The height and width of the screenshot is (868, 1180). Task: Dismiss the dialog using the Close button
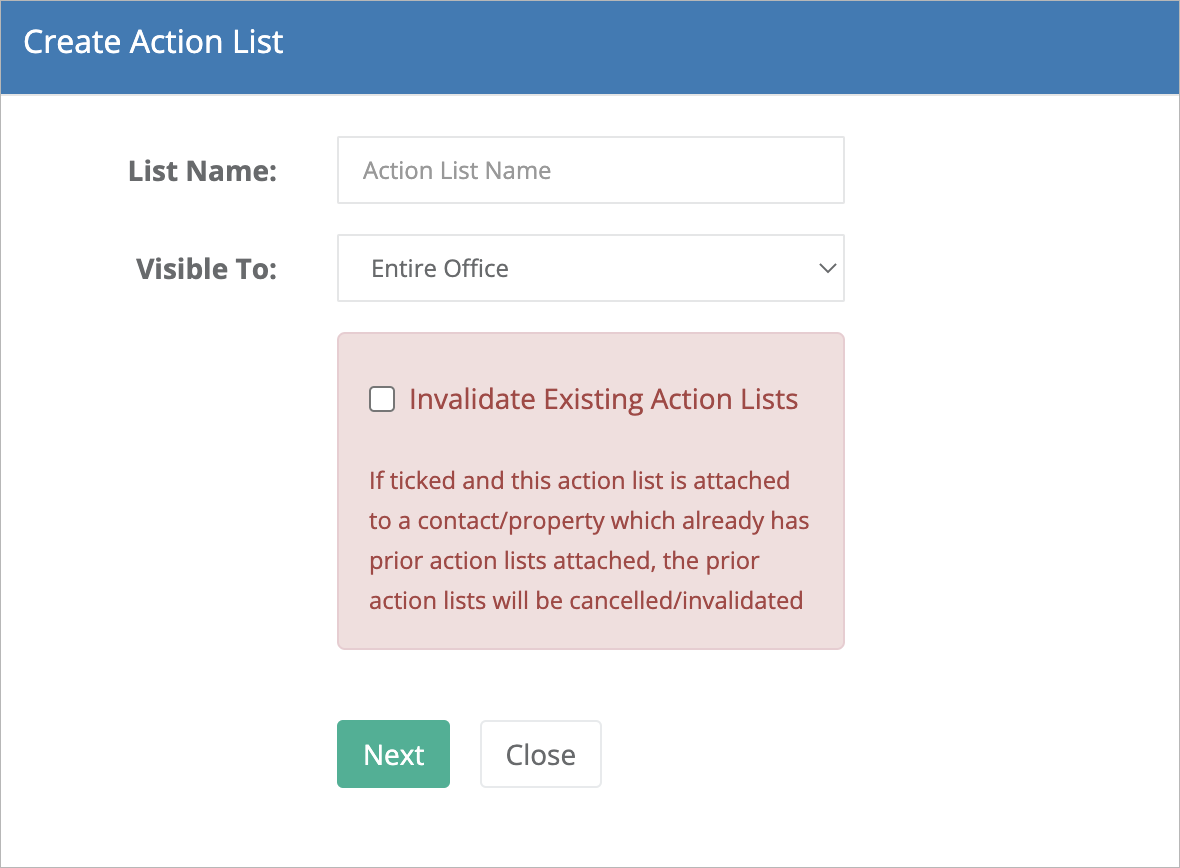(x=541, y=754)
